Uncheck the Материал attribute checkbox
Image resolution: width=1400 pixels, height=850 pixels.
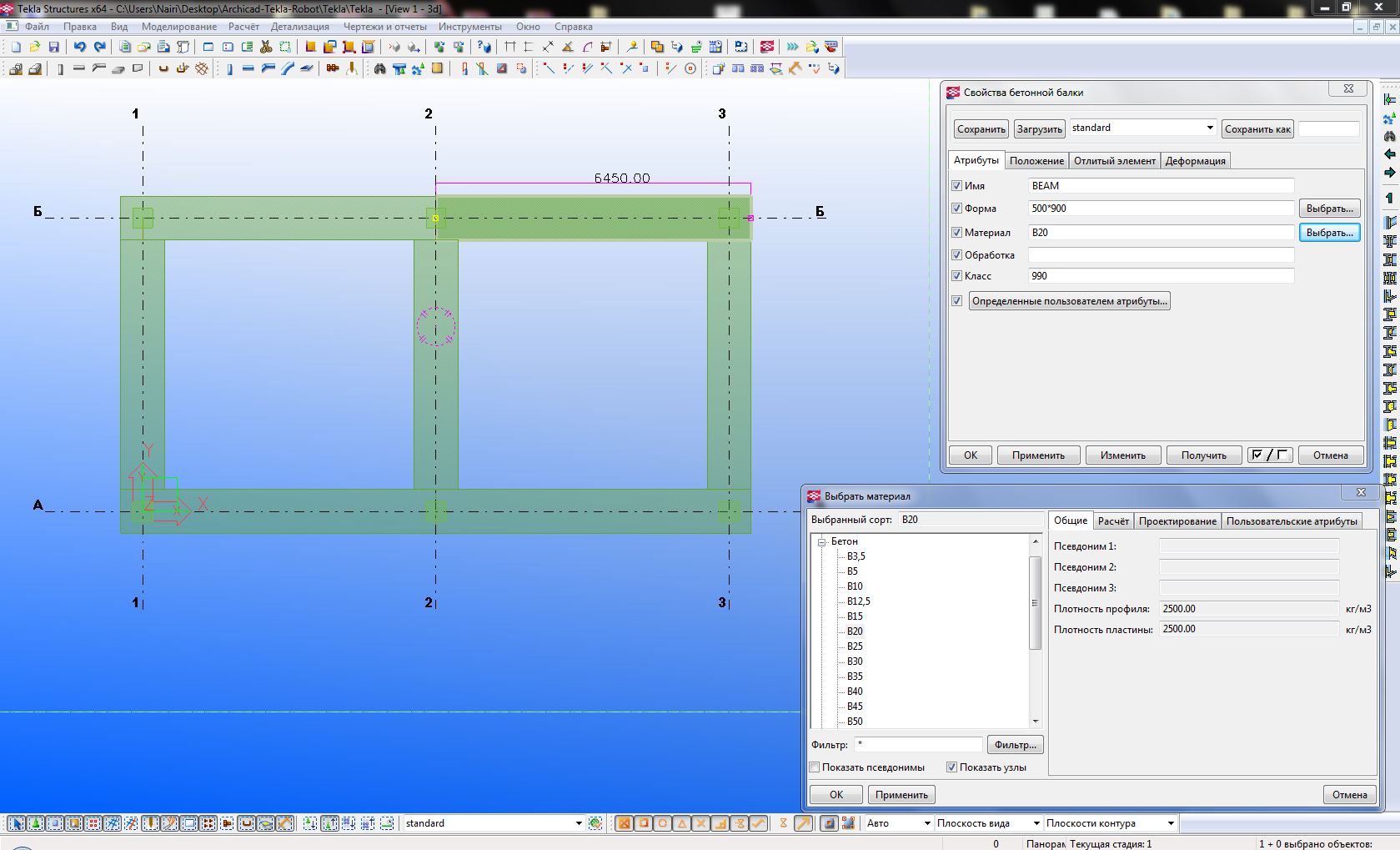tap(956, 233)
